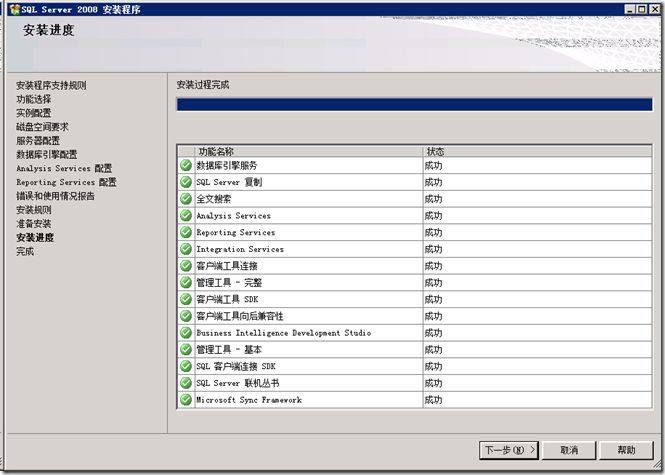Click the success icon for SQL Server 复制
Image resolution: width=665 pixels, height=475 pixels.
tap(186, 182)
